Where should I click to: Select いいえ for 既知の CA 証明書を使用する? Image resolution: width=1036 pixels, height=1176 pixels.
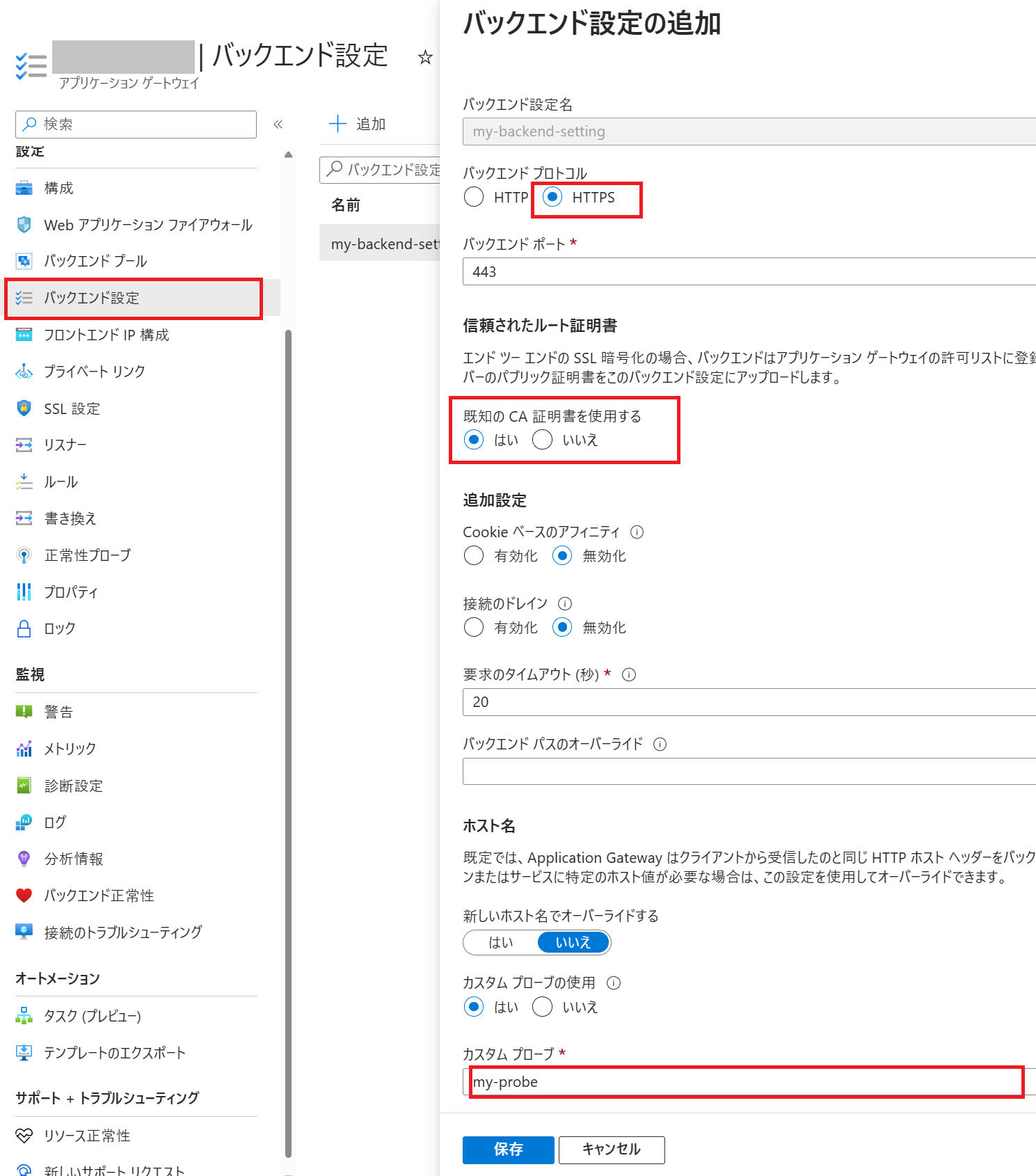point(543,440)
